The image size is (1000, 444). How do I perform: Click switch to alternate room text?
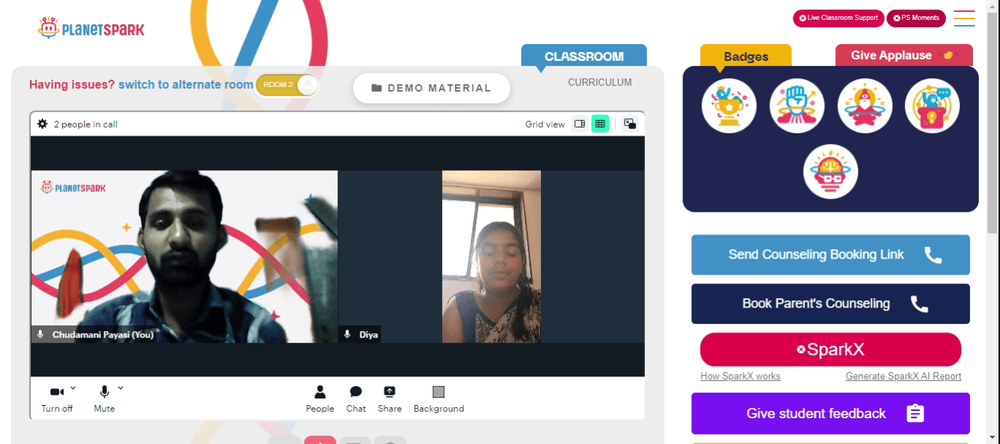pyautogui.click(x=186, y=85)
